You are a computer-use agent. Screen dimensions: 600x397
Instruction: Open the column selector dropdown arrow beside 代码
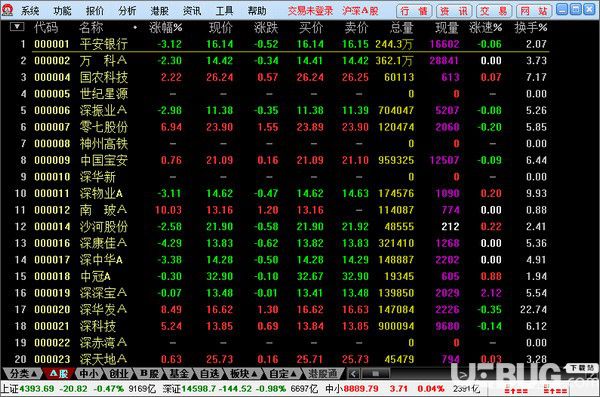(17, 27)
